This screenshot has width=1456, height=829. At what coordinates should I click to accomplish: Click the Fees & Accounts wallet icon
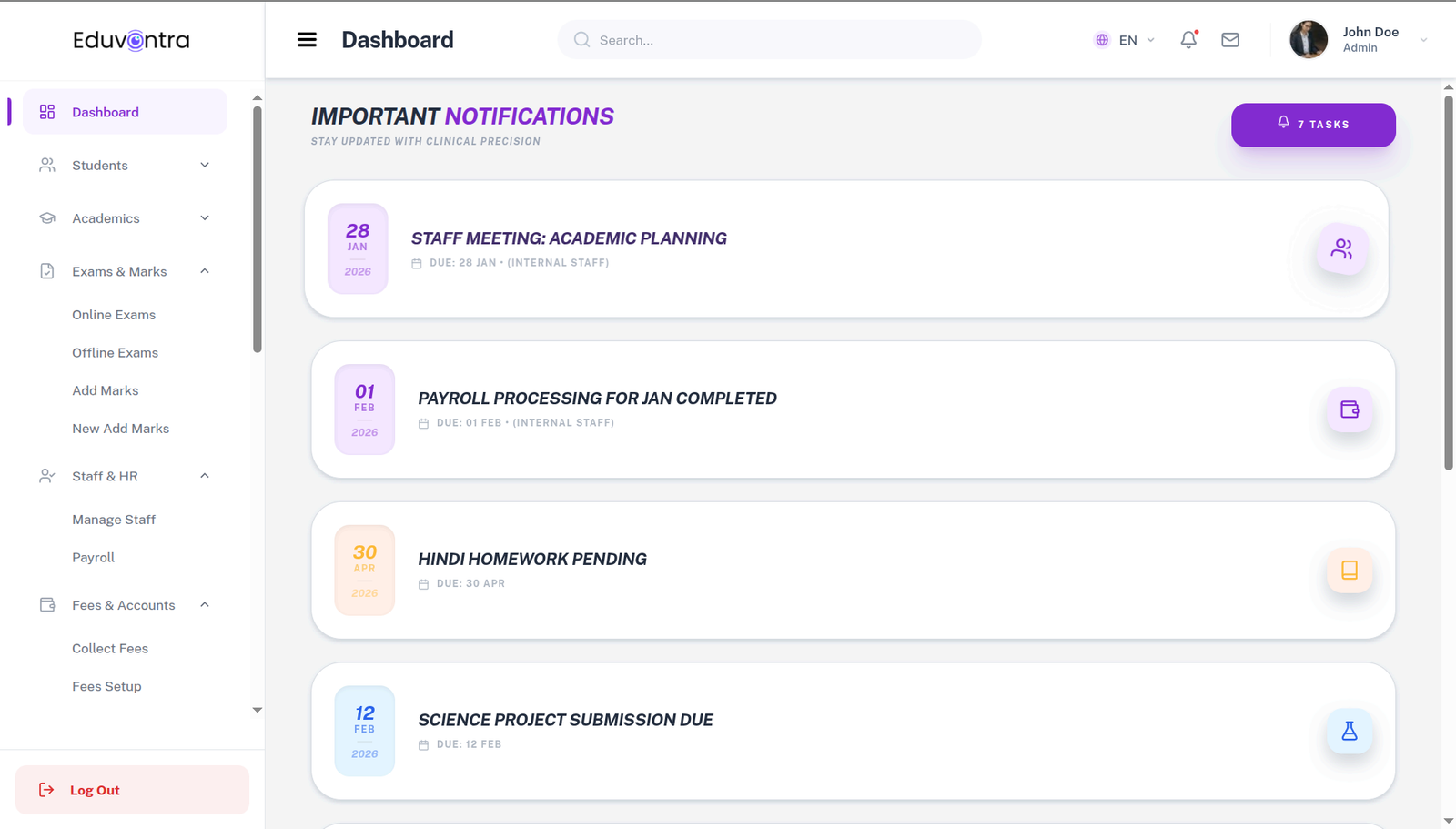pyautogui.click(x=46, y=604)
